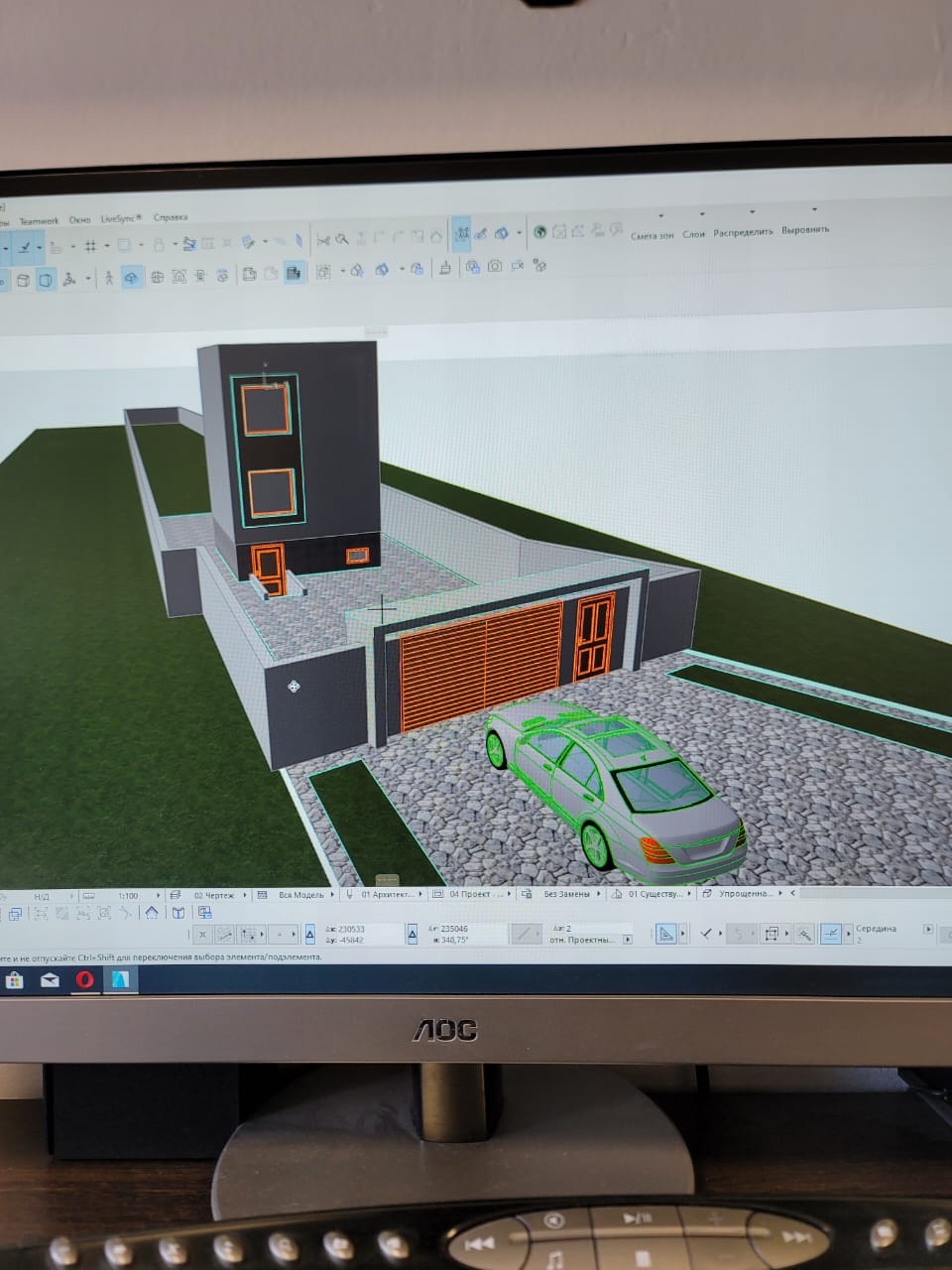This screenshot has width=952, height=1270.
Task: Click the scissors trim tool icon
Action: pos(323,239)
